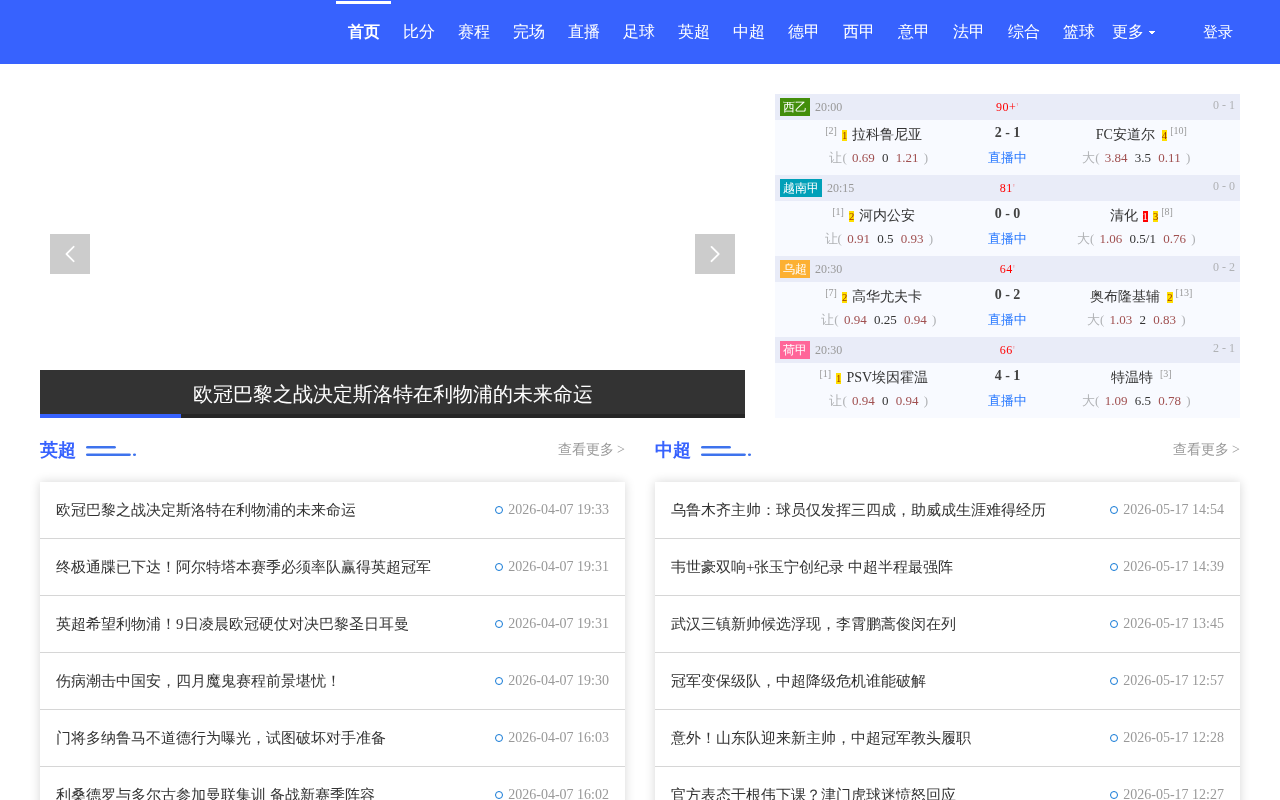The height and width of the screenshot is (800, 1280).
Task: Open 直播中 link for 河内公安 match
Action: point(1007,239)
